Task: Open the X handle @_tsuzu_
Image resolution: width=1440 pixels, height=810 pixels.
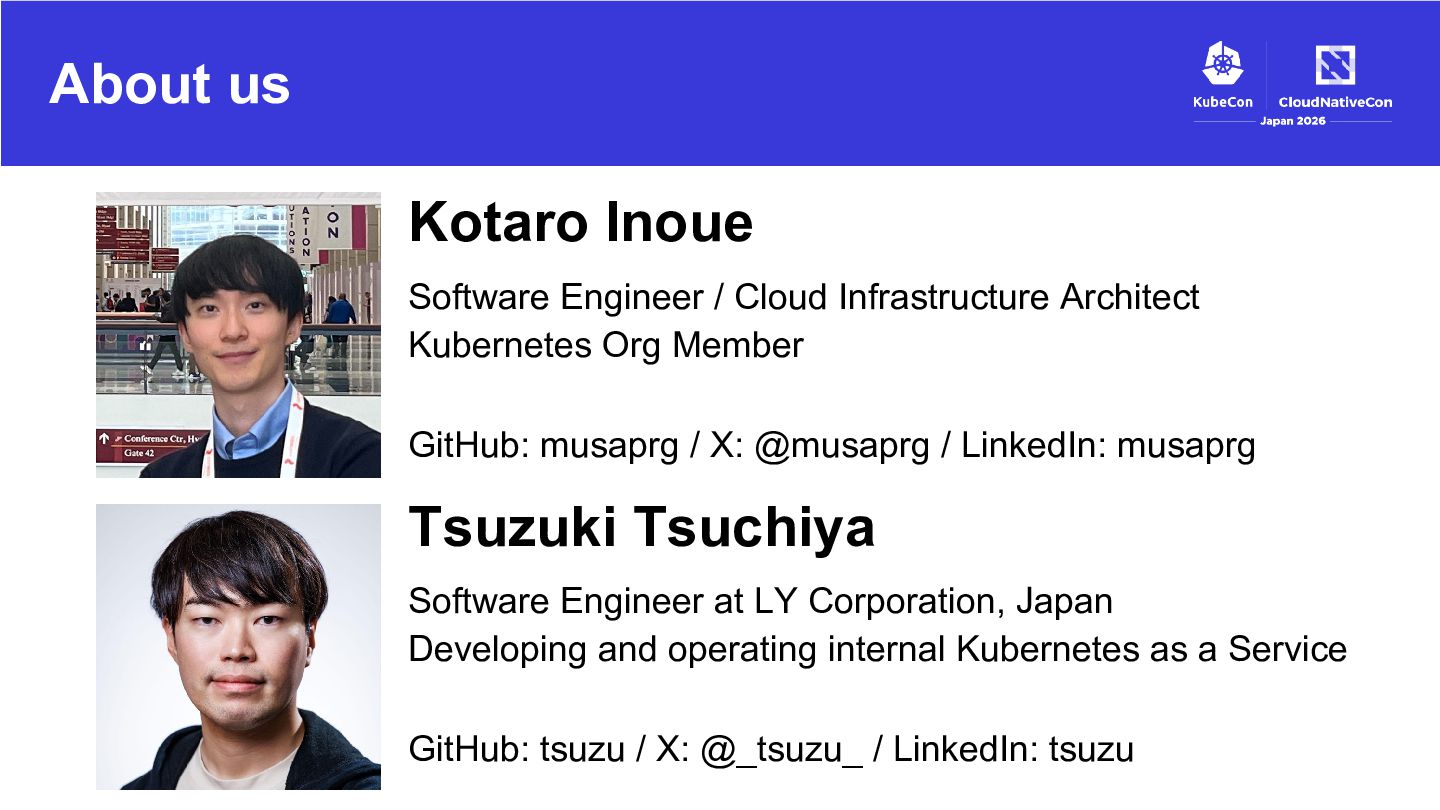Action: pos(759,749)
